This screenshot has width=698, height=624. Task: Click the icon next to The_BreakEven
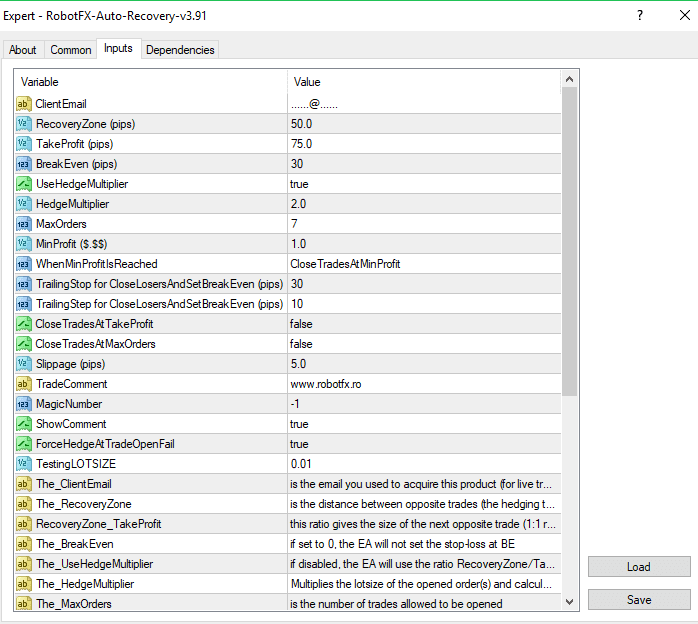(24, 544)
